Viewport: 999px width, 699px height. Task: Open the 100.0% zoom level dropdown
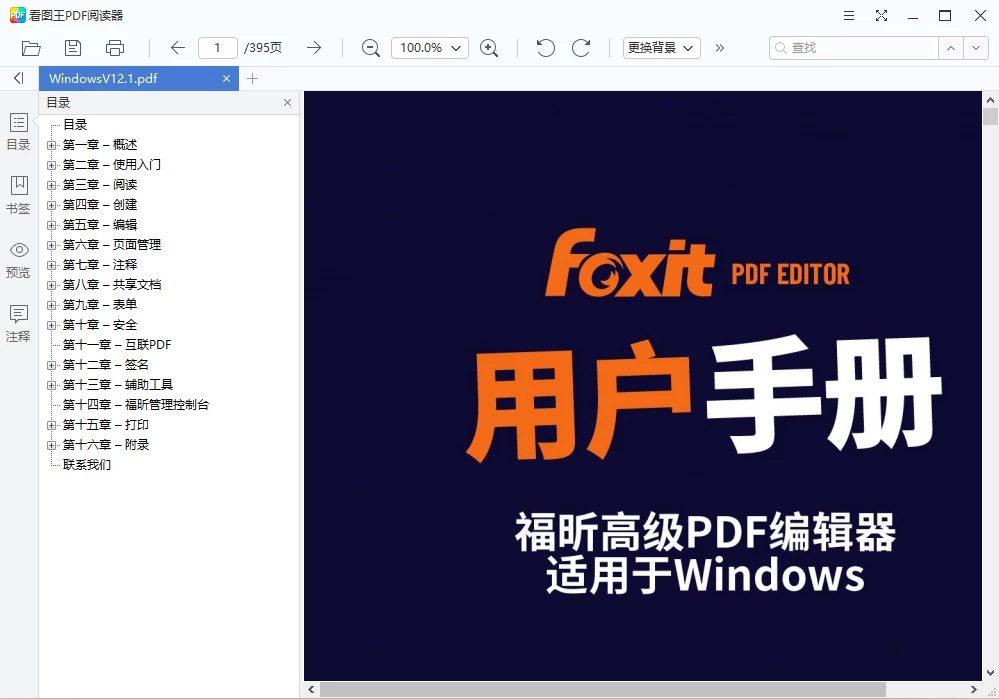429,48
